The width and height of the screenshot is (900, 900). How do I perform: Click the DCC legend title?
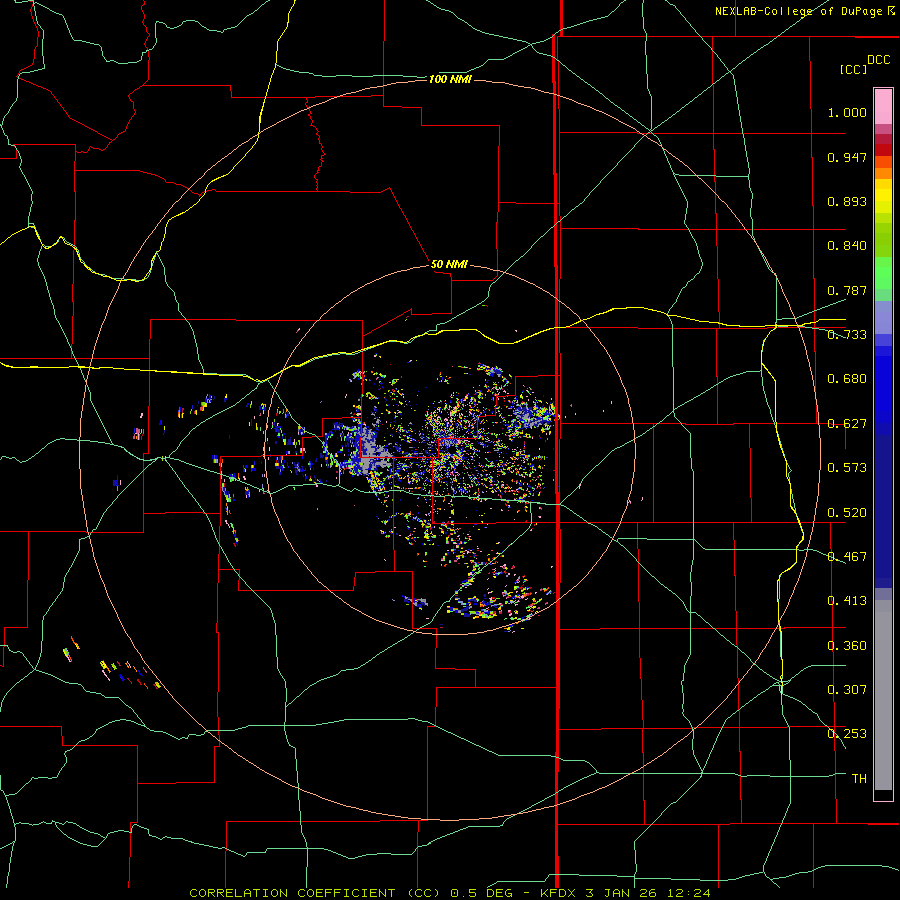[878, 60]
